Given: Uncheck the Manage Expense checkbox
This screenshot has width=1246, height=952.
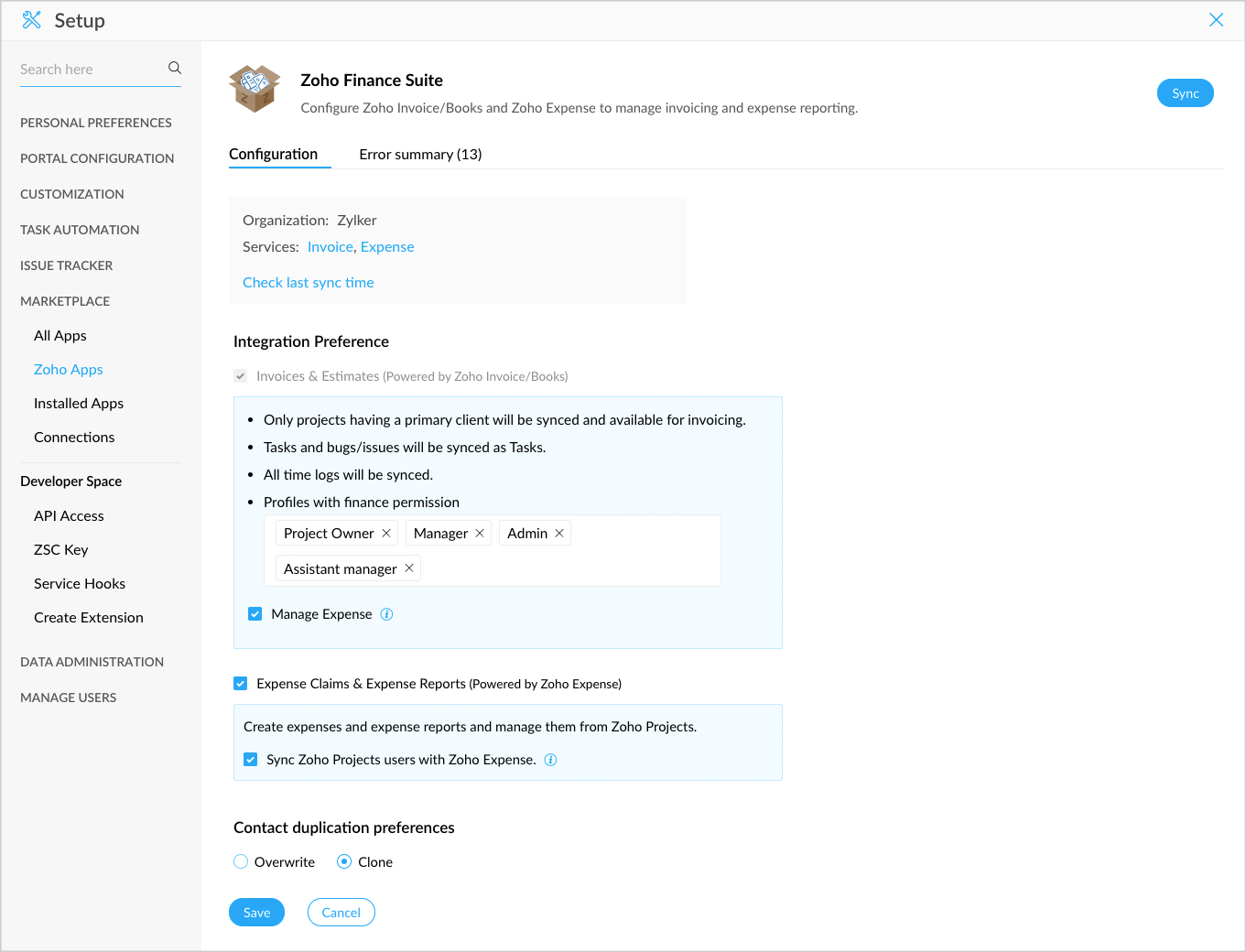Looking at the screenshot, I should coord(255,614).
